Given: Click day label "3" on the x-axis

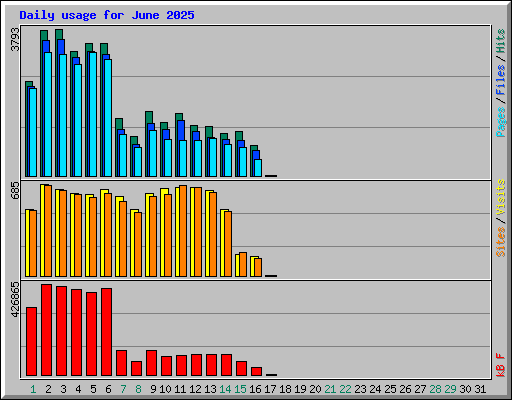Looking at the screenshot, I should coord(63,389).
